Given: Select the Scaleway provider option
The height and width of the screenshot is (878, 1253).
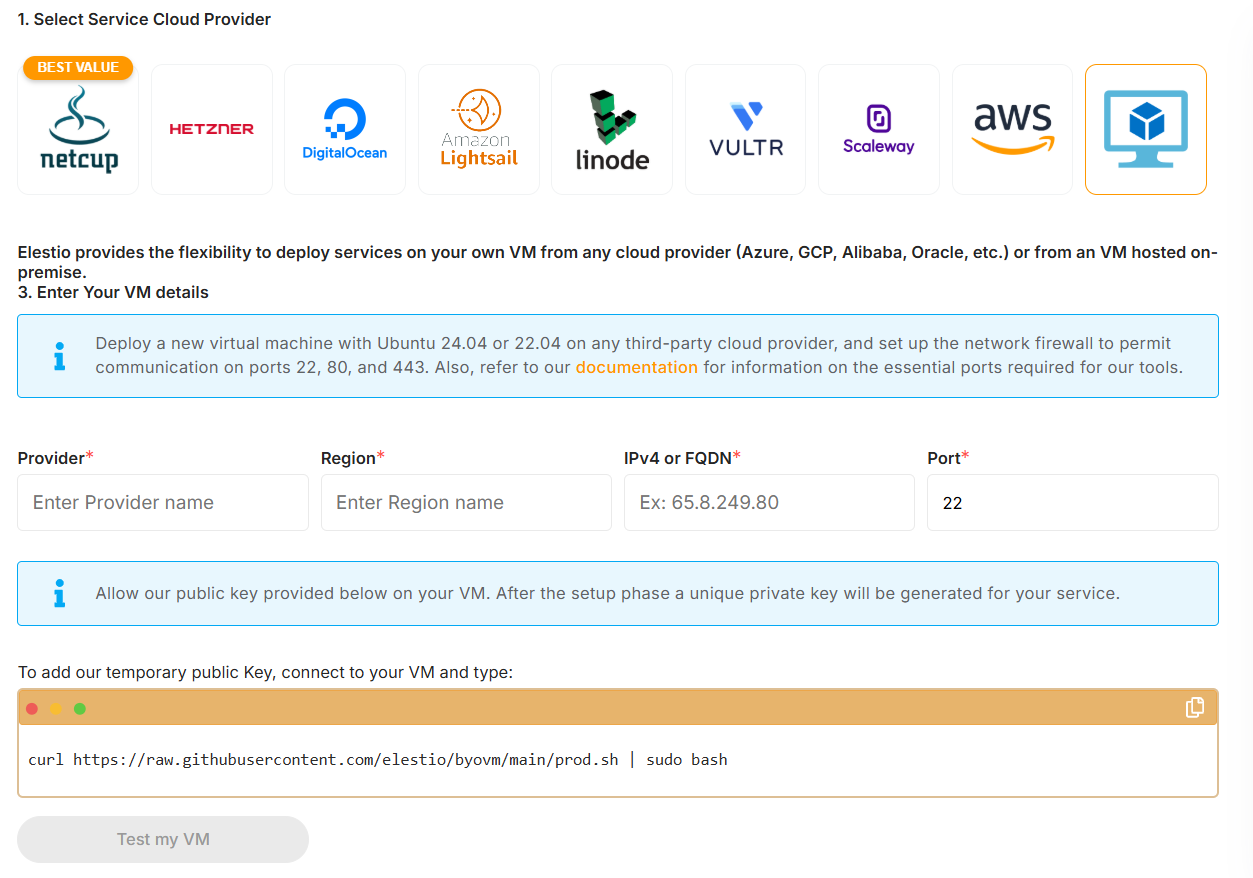Looking at the screenshot, I should point(878,128).
